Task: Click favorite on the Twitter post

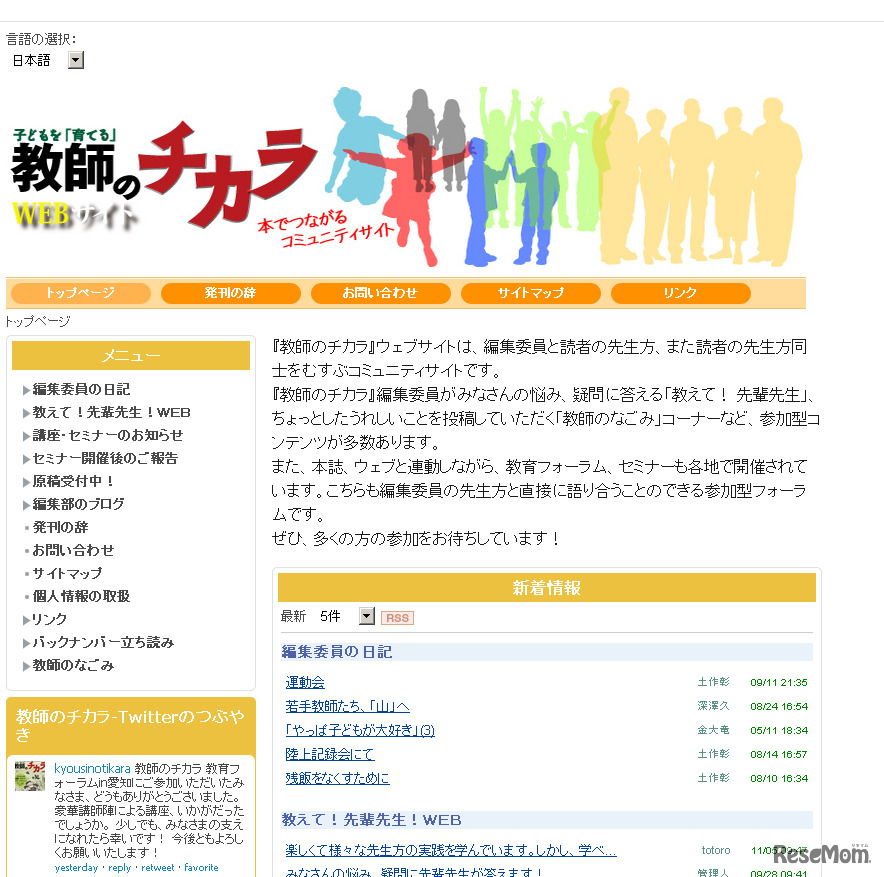Action: 199,868
